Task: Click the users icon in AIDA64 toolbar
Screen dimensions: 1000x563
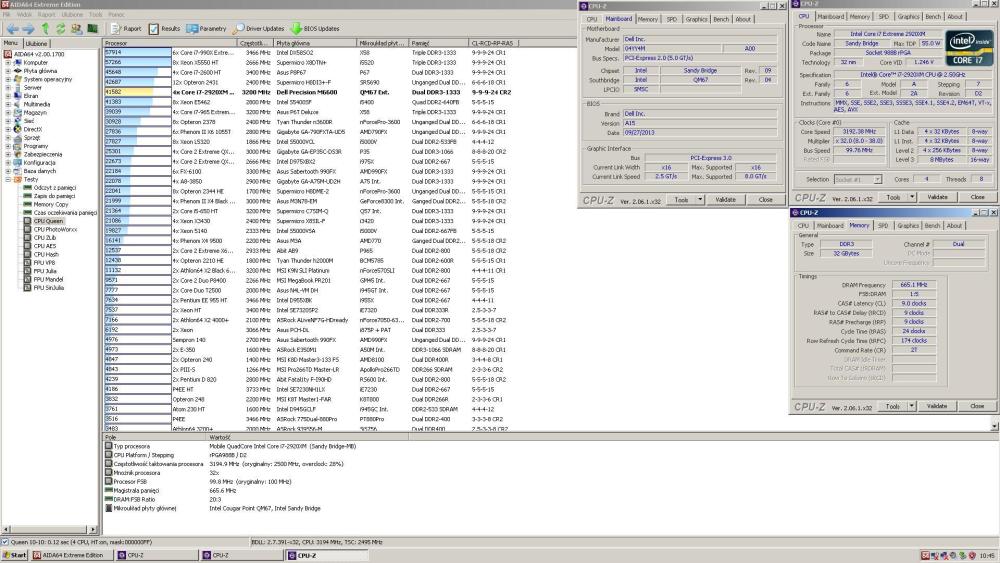Action: (77, 29)
